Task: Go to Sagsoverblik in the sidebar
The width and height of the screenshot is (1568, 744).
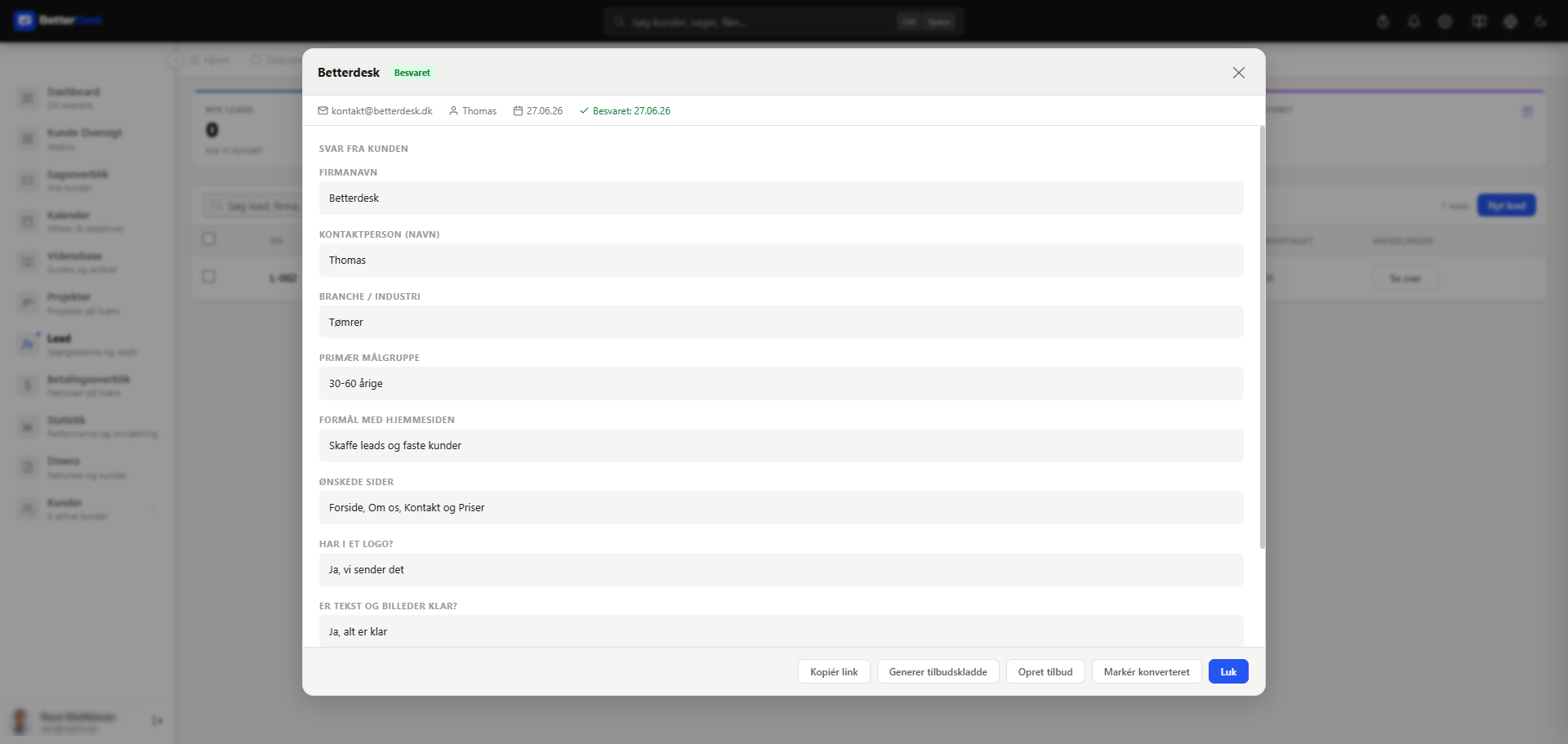Action: 86,180
